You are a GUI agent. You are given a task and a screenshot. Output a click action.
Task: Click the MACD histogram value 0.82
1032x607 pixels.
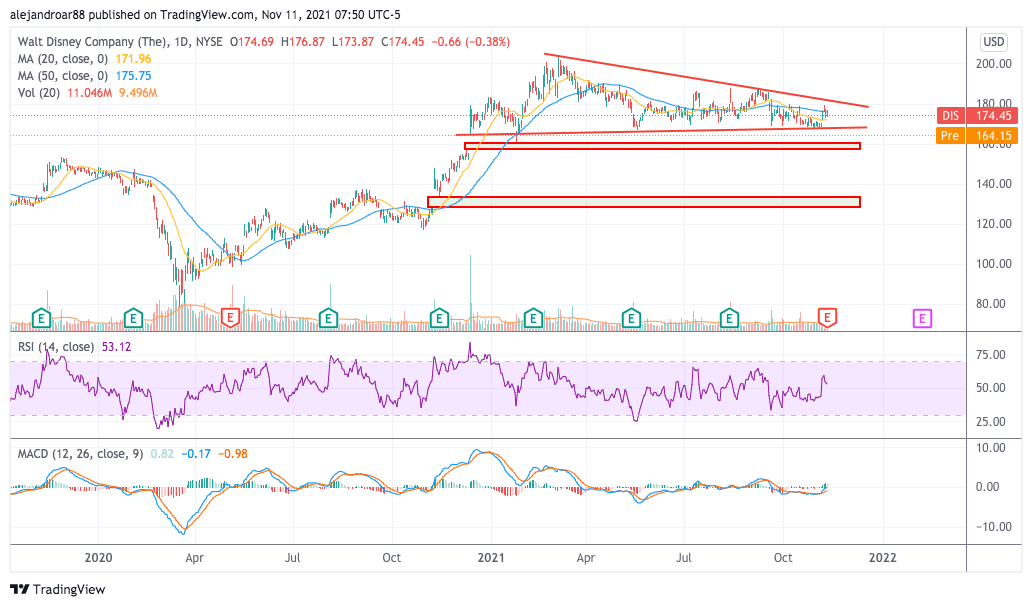pos(162,454)
